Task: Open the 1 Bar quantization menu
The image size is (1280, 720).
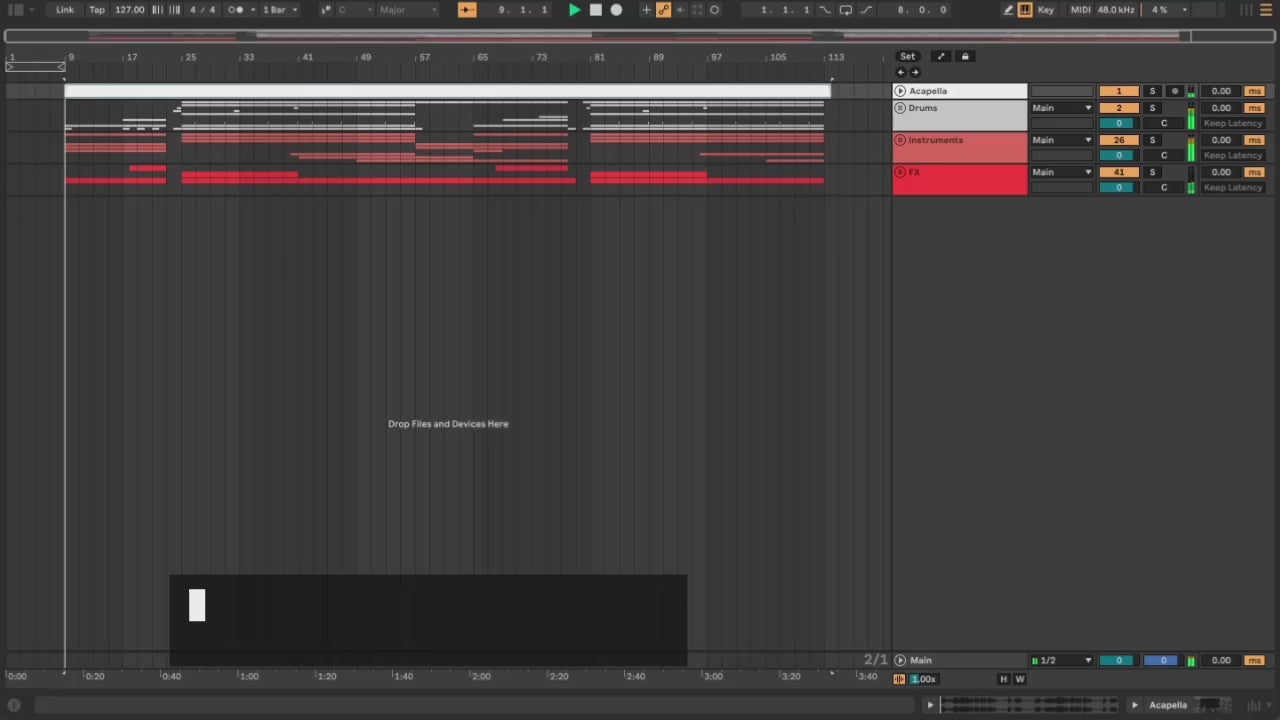Action: tap(279, 10)
